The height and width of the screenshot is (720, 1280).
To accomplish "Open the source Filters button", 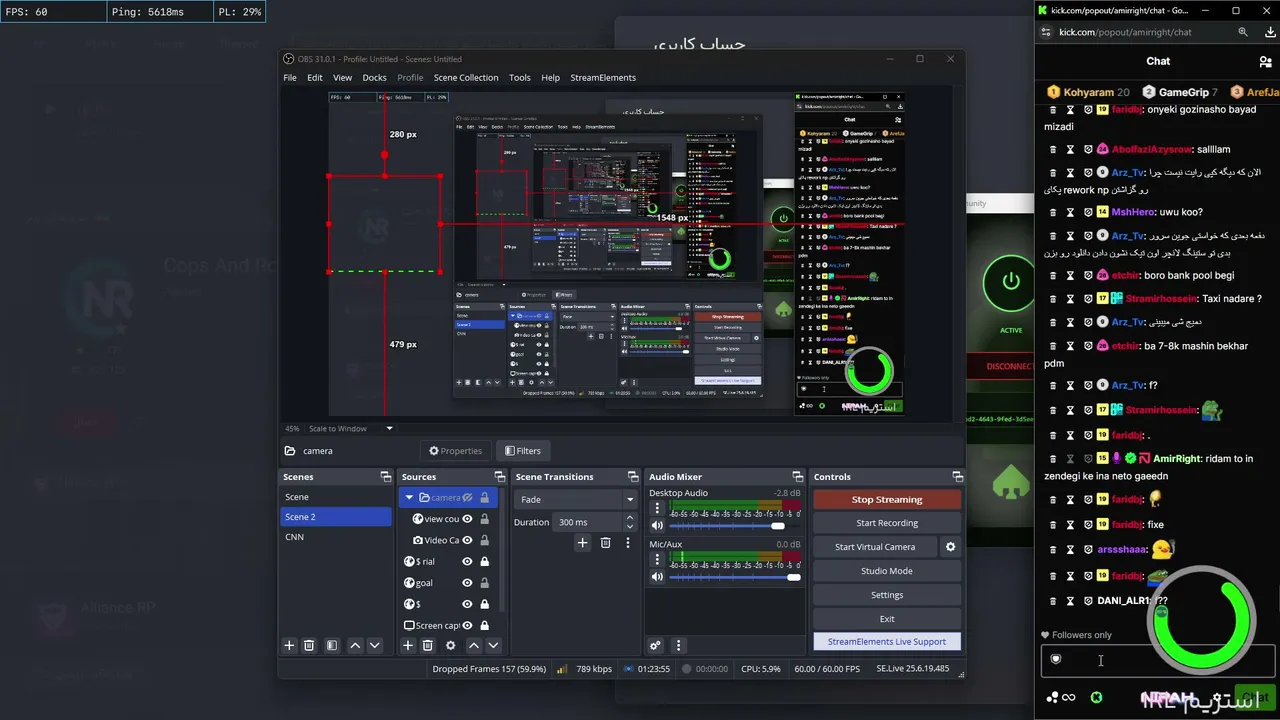I will (522, 451).
